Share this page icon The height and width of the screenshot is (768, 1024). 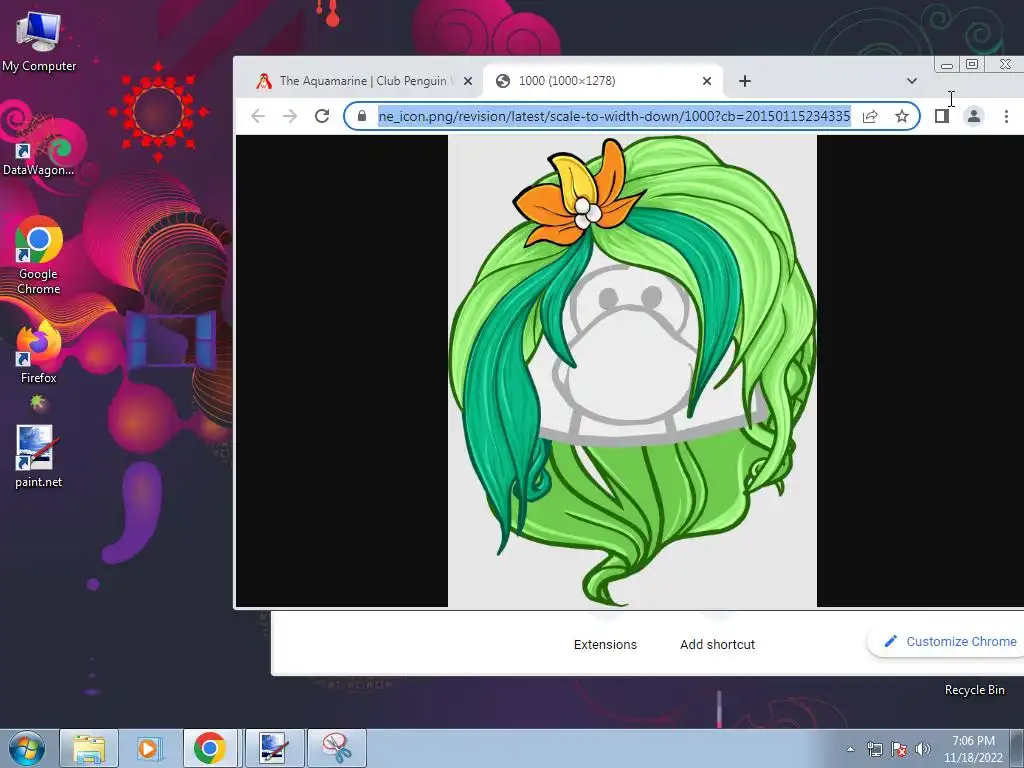870,116
